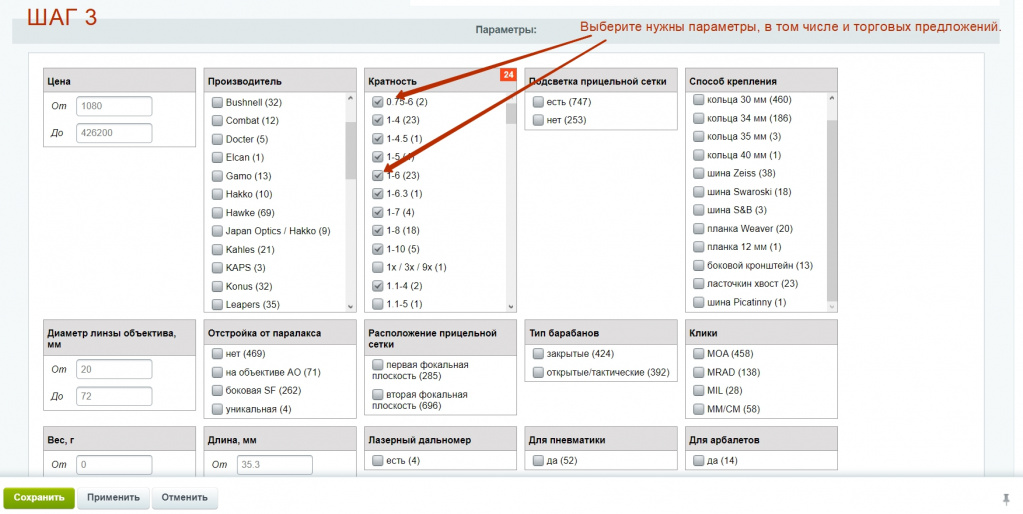Click price От field showing 1080
This screenshot has width=1023, height=514.
tap(114, 106)
